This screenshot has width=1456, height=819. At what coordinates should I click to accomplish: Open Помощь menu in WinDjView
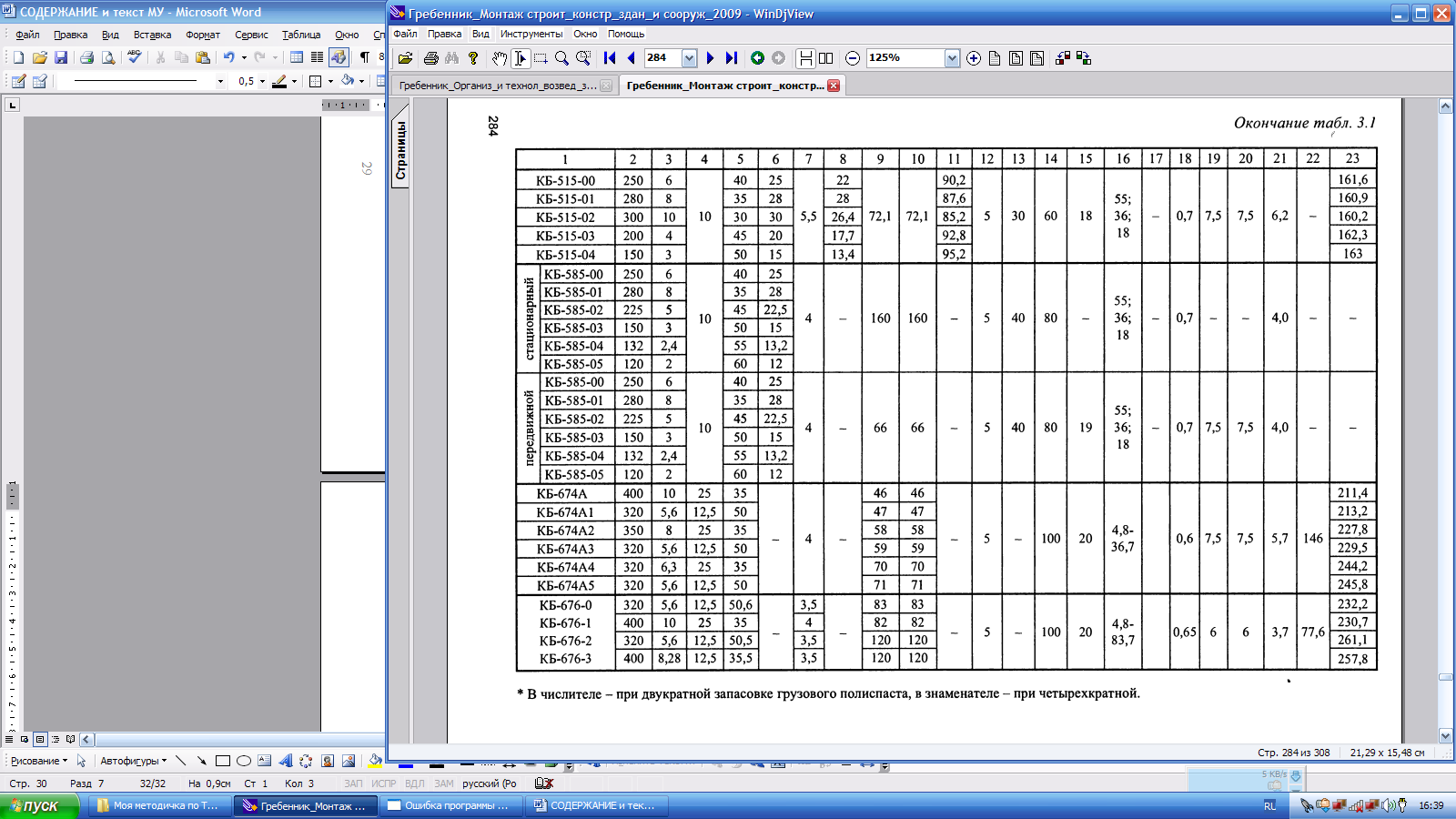626,34
